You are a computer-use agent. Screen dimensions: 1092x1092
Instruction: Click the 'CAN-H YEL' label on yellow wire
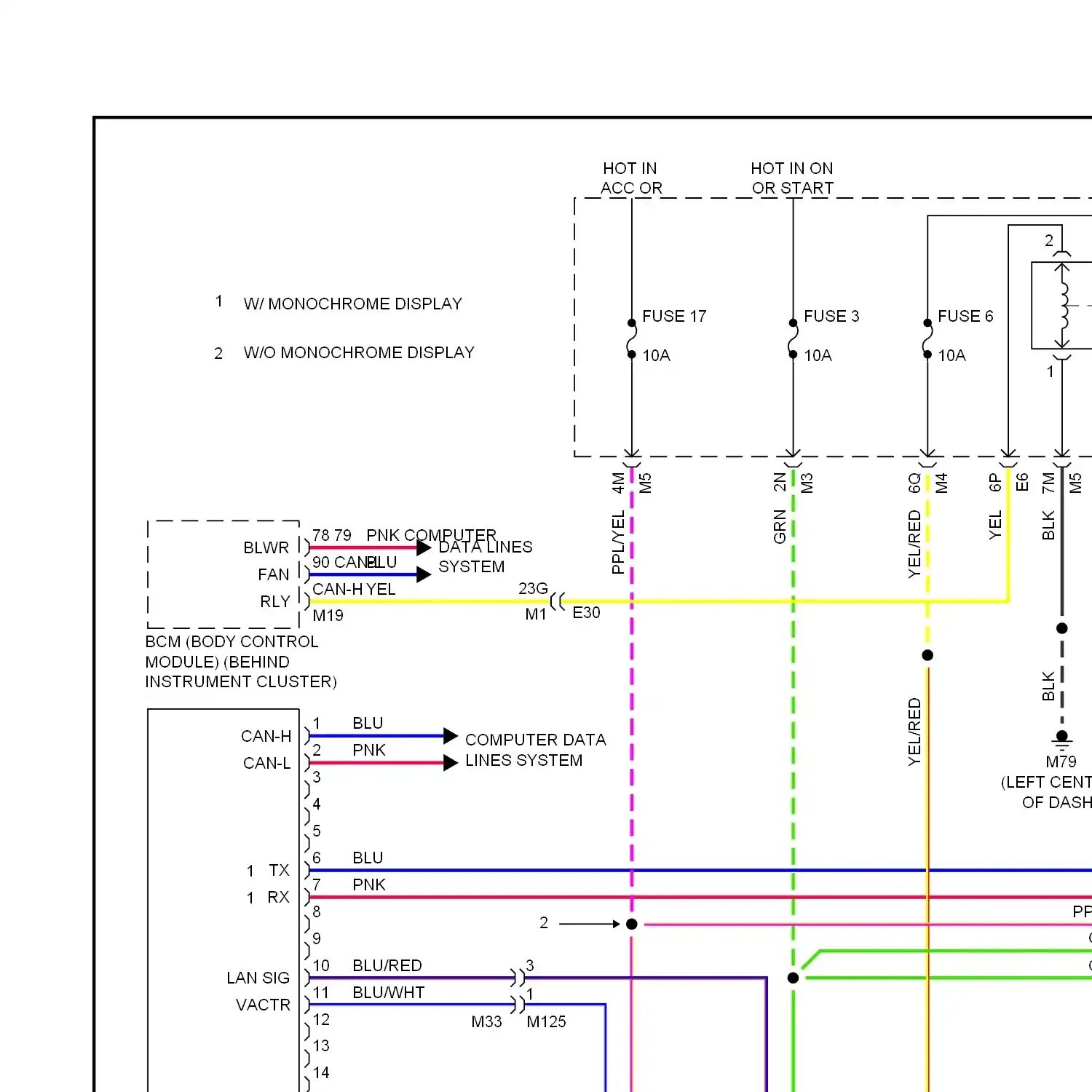[354, 589]
